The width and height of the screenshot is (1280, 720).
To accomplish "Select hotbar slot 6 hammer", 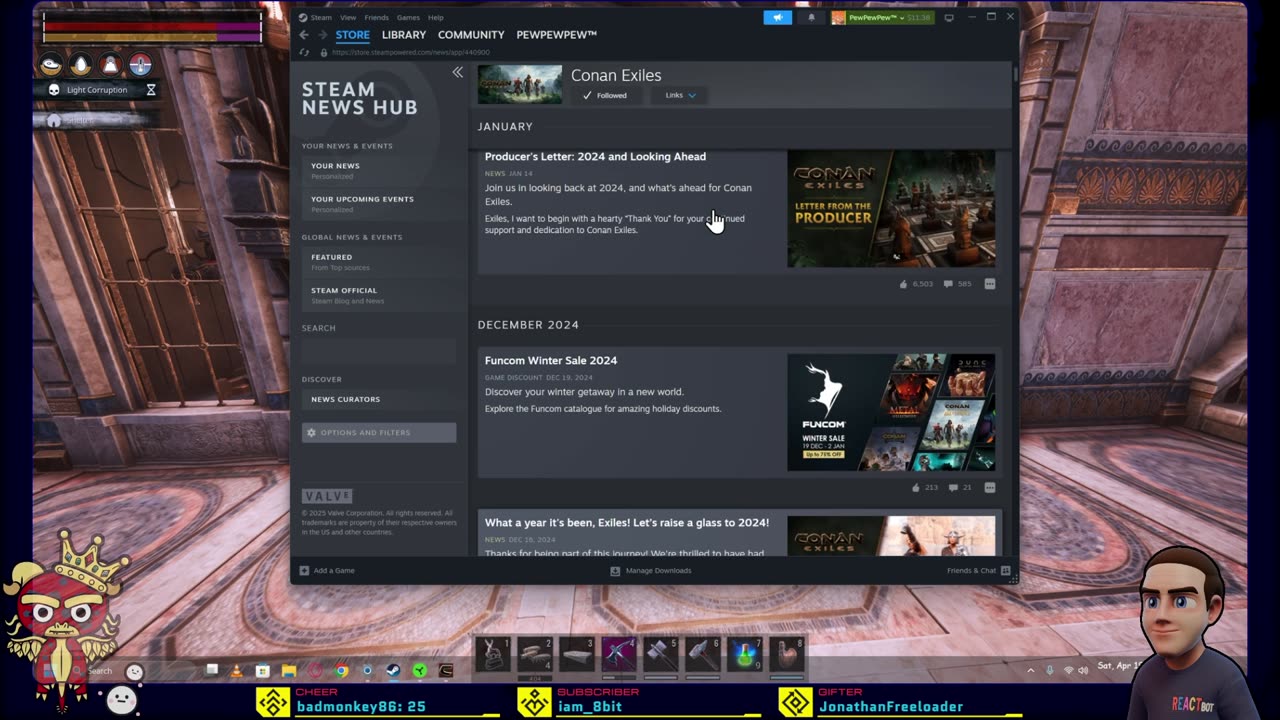I will pyautogui.click(x=702, y=654).
